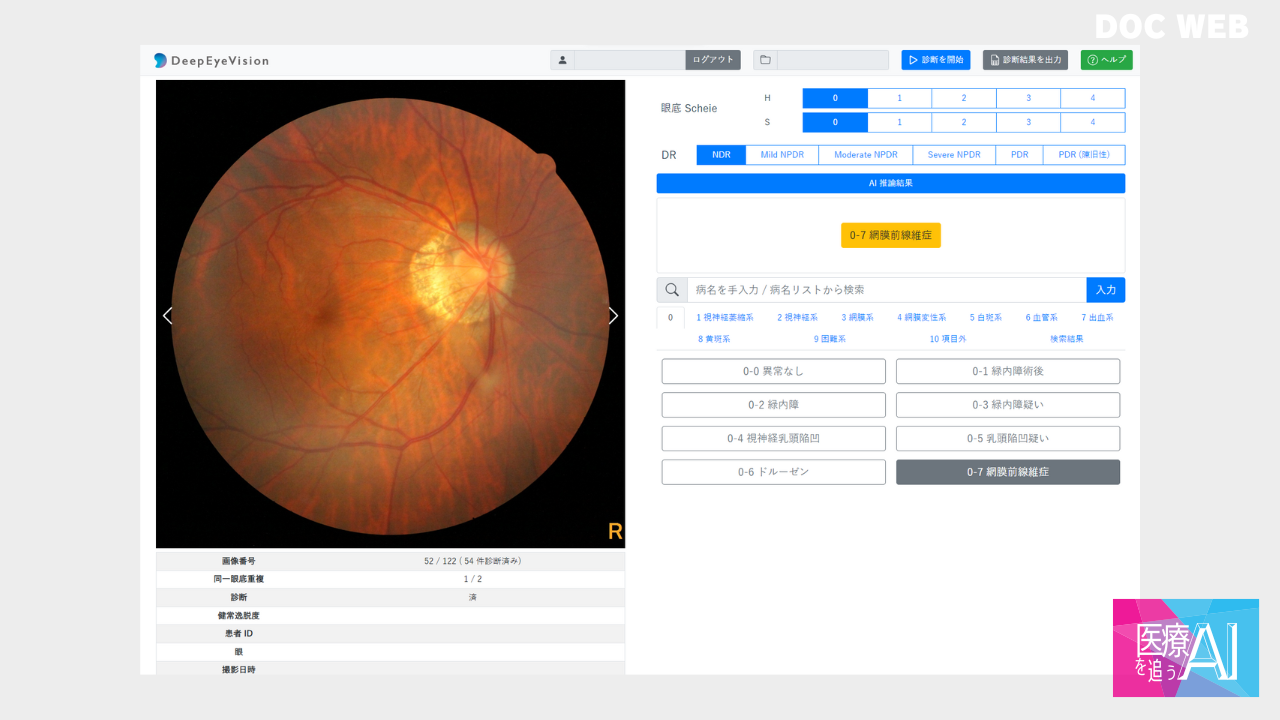Select Mild NPDR grade
This screenshot has width=1280, height=720.
click(782, 155)
